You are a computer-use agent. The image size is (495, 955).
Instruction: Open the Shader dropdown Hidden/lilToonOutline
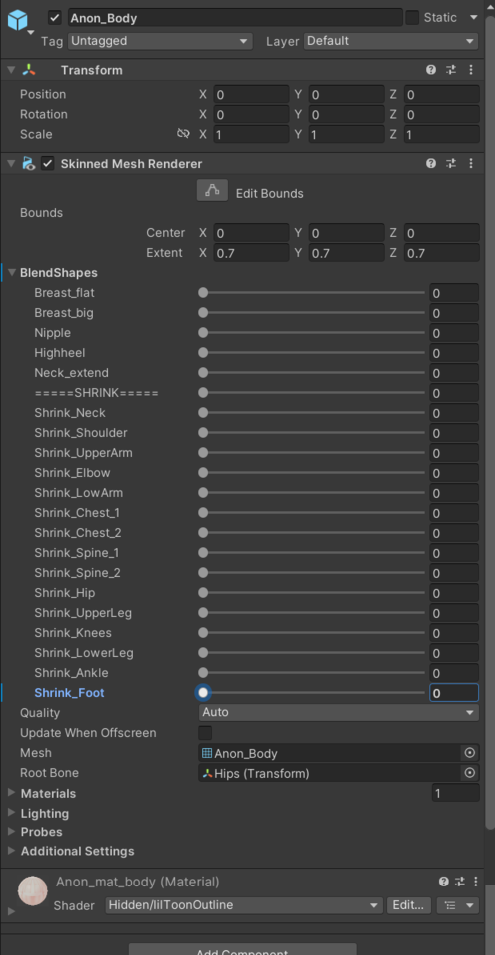244,905
